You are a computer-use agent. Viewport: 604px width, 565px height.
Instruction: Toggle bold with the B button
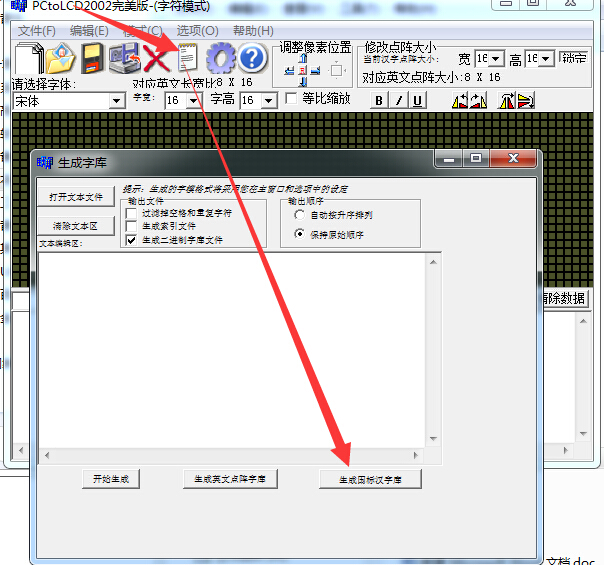click(379, 100)
